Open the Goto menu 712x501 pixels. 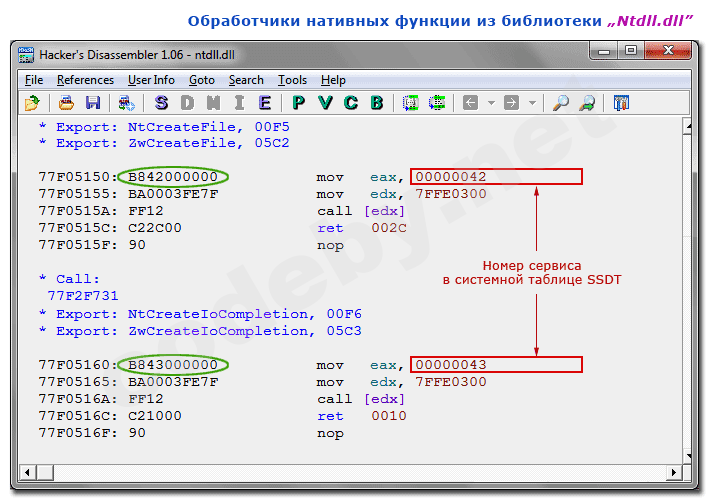point(201,80)
